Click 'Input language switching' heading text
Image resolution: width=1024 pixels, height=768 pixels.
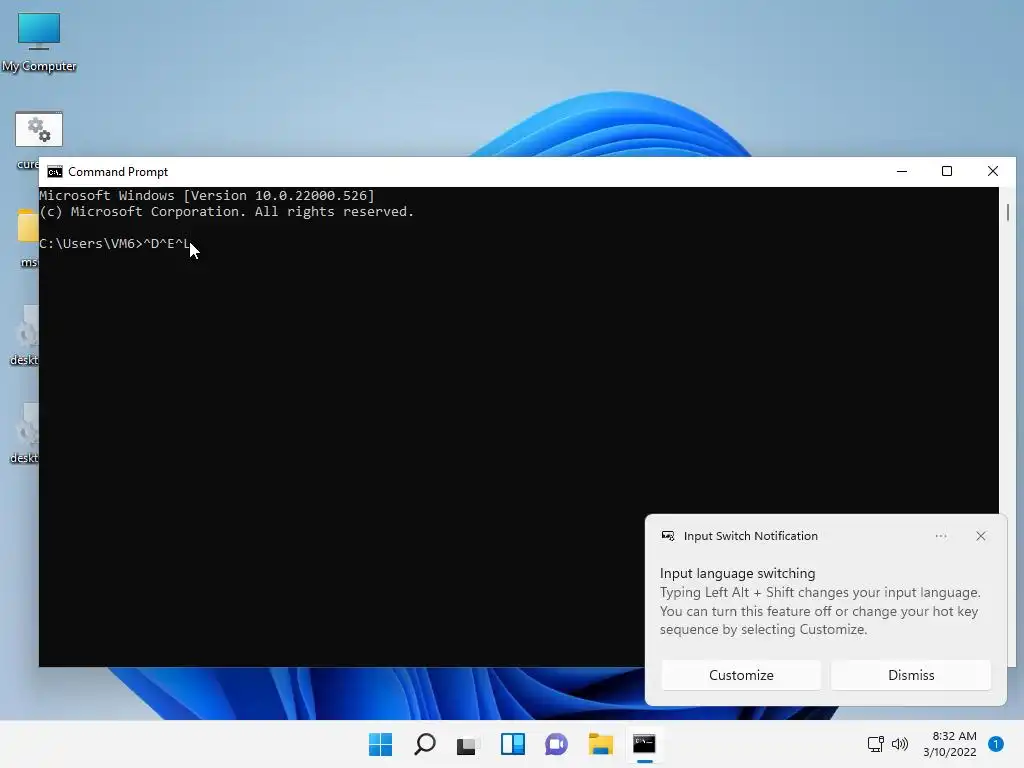(737, 573)
